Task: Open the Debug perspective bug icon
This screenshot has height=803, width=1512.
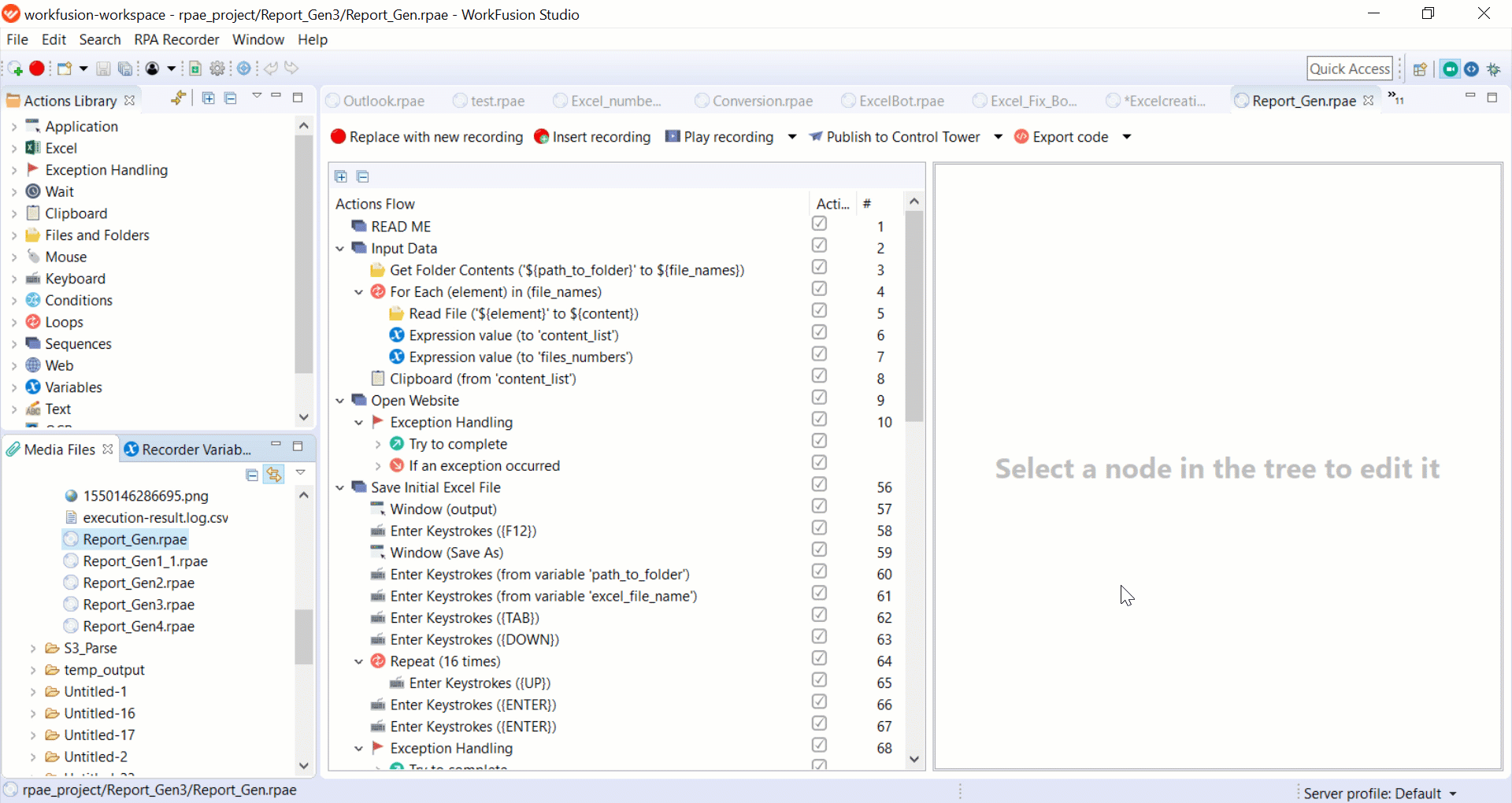Action: click(x=1494, y=69)
